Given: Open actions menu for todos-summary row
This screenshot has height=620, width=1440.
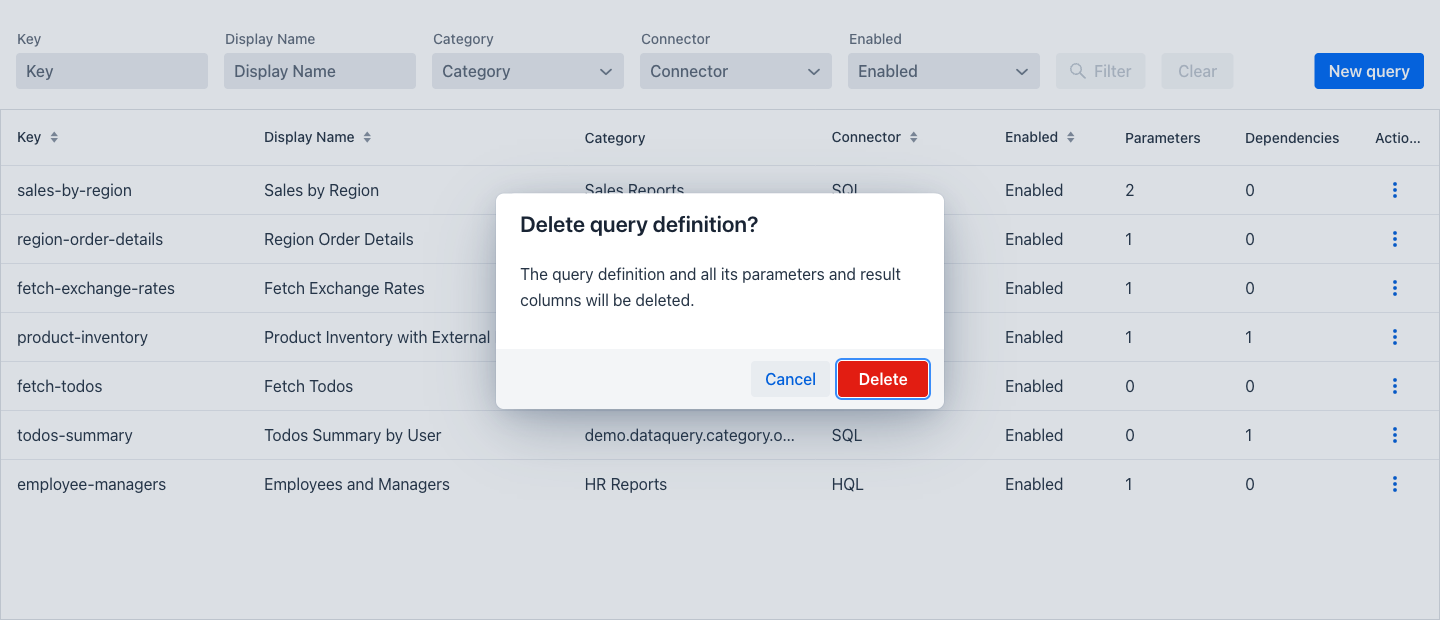Looking at the screenshot, I should 1395,435.
